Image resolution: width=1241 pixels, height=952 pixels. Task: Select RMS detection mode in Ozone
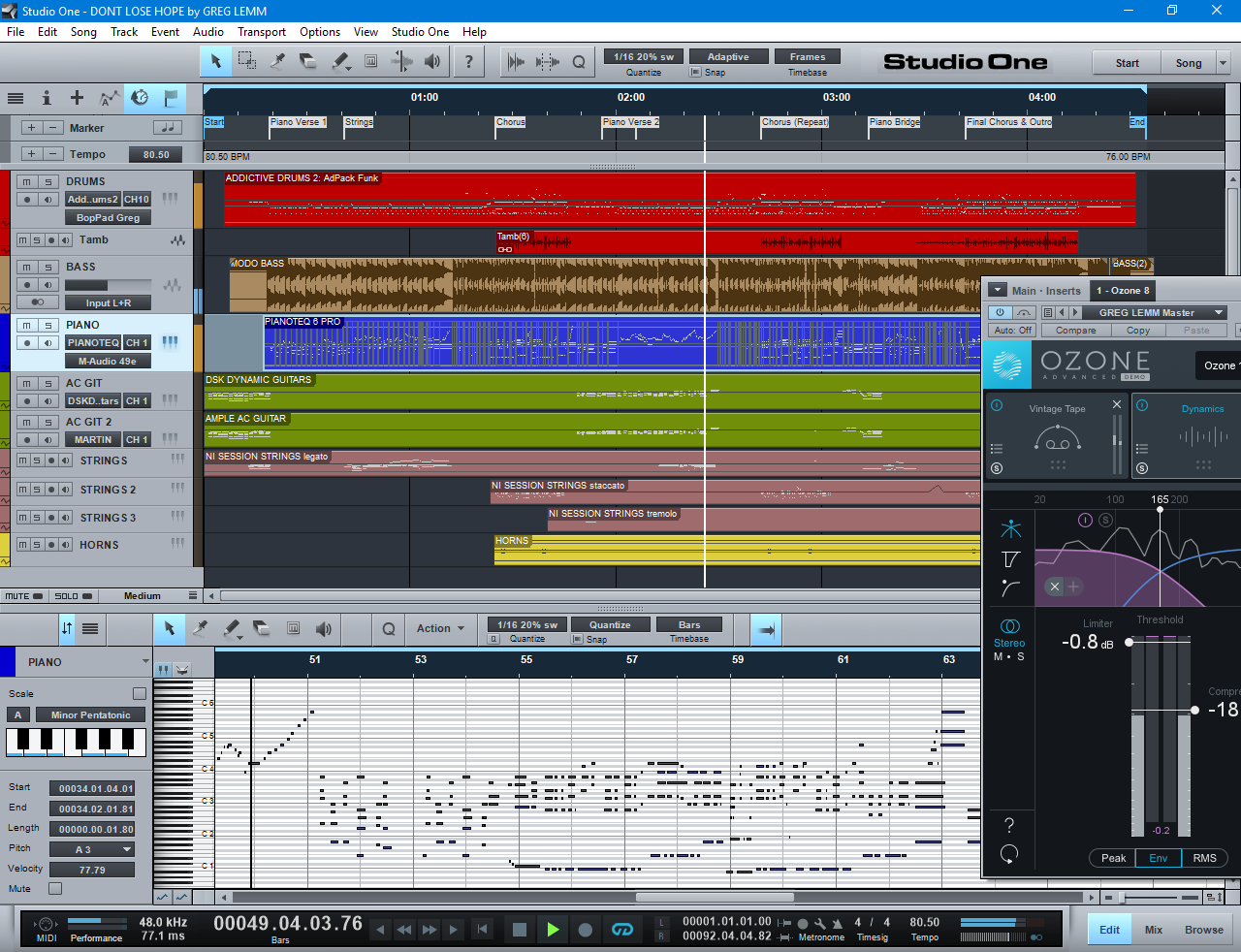(x=1204, y=858)
